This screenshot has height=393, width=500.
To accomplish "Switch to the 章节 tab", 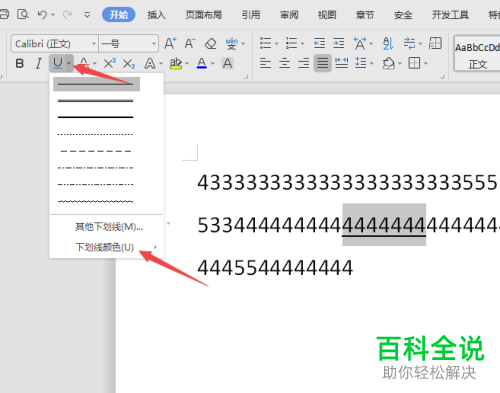I will [x=365, y=15].
